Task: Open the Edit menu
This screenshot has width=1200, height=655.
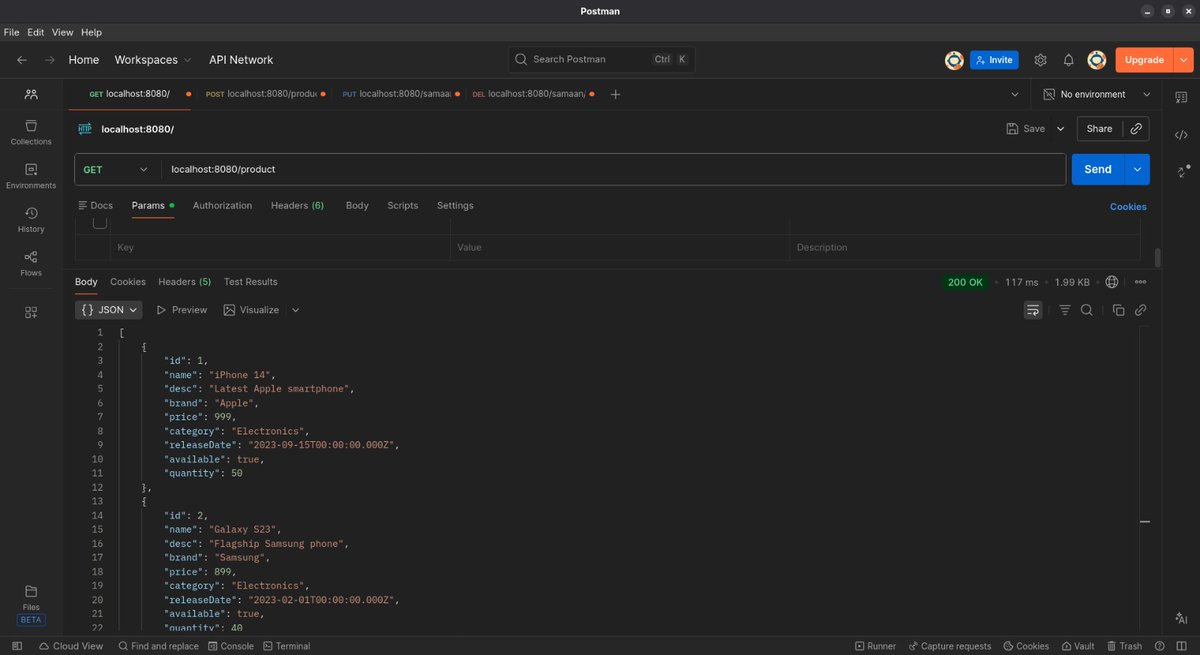Action: (x=36, y=32)
